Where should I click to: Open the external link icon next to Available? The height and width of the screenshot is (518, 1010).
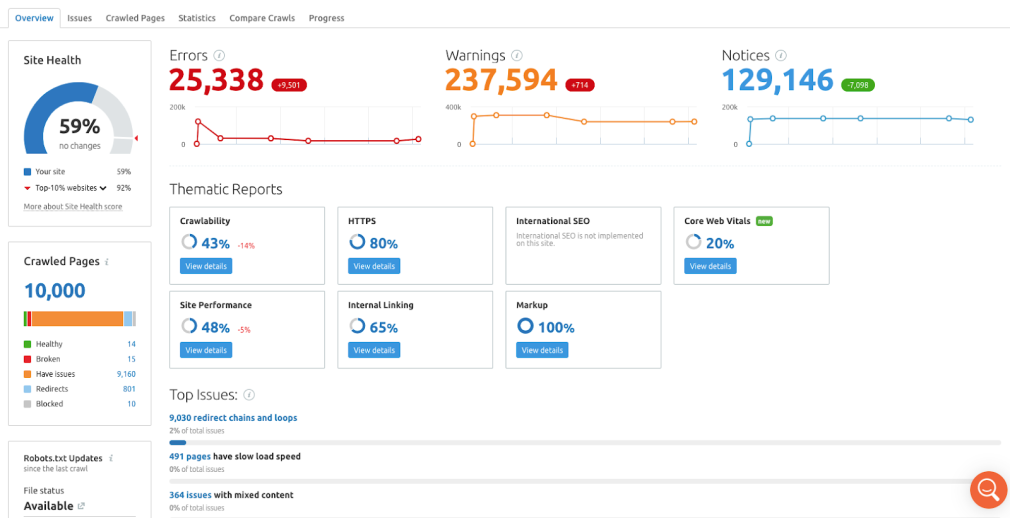[x=81, y=506]
